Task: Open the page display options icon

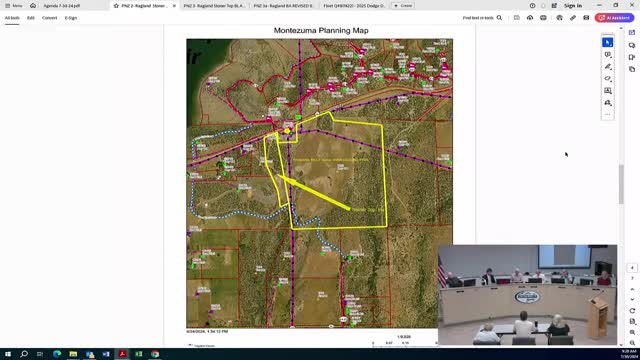Action: 632,322
